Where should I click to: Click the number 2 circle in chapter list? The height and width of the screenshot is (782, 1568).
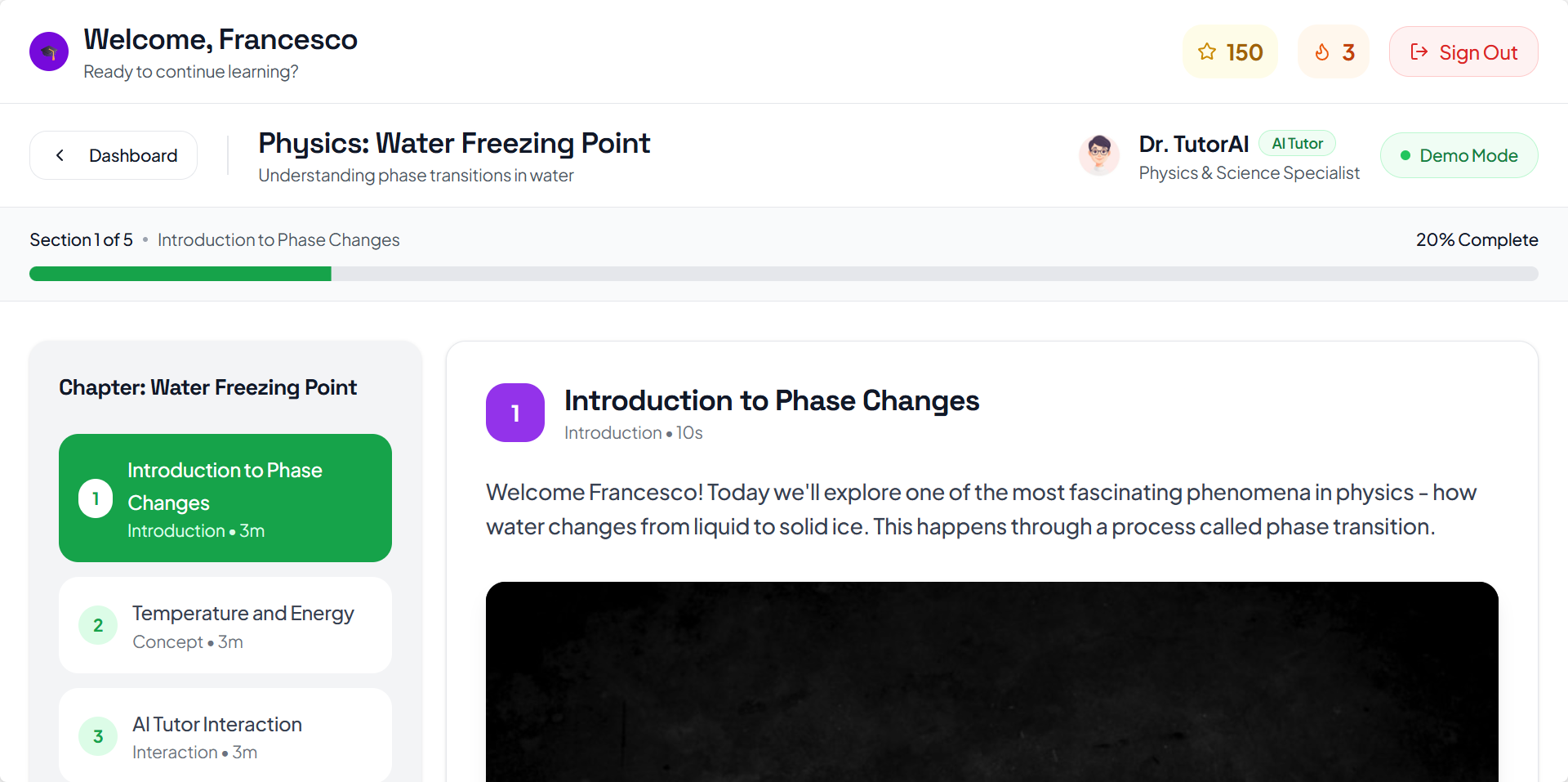pos(98,626)
